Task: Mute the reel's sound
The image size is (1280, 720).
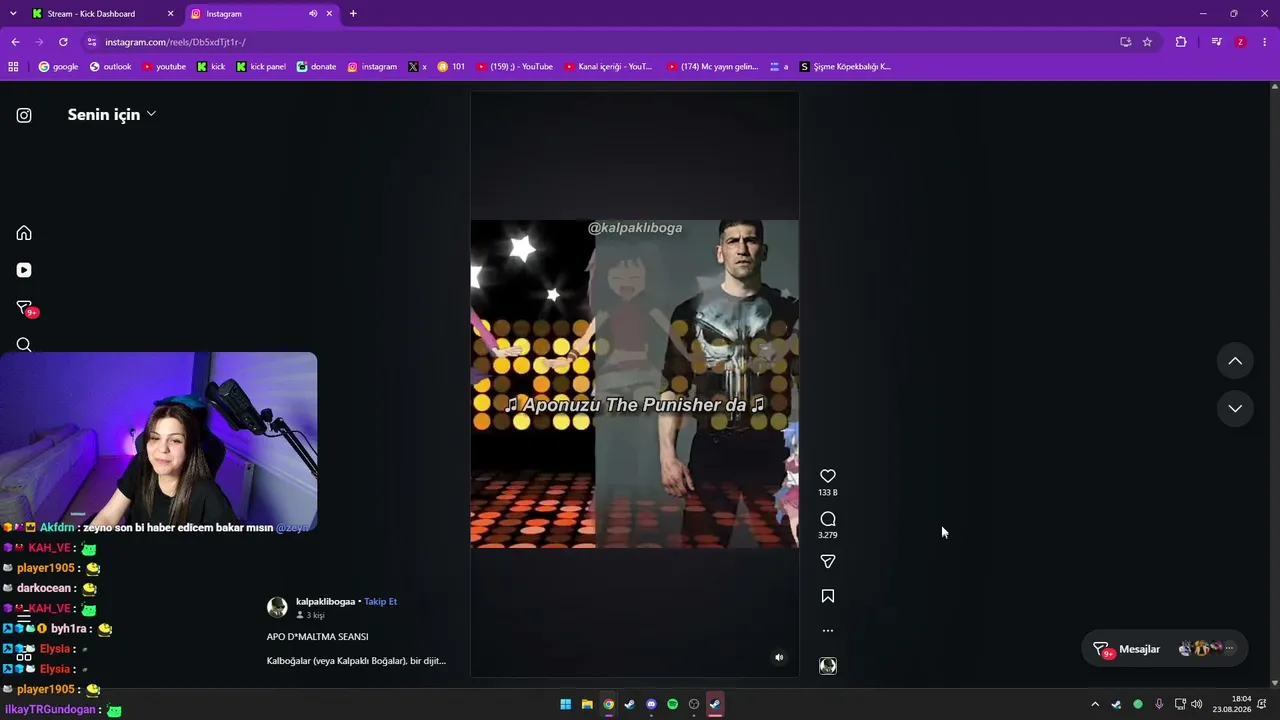Action: coord(779,658)
